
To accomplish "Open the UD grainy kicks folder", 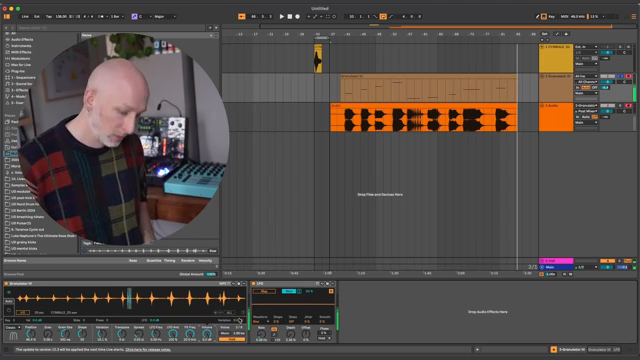I will coord(24,242).
